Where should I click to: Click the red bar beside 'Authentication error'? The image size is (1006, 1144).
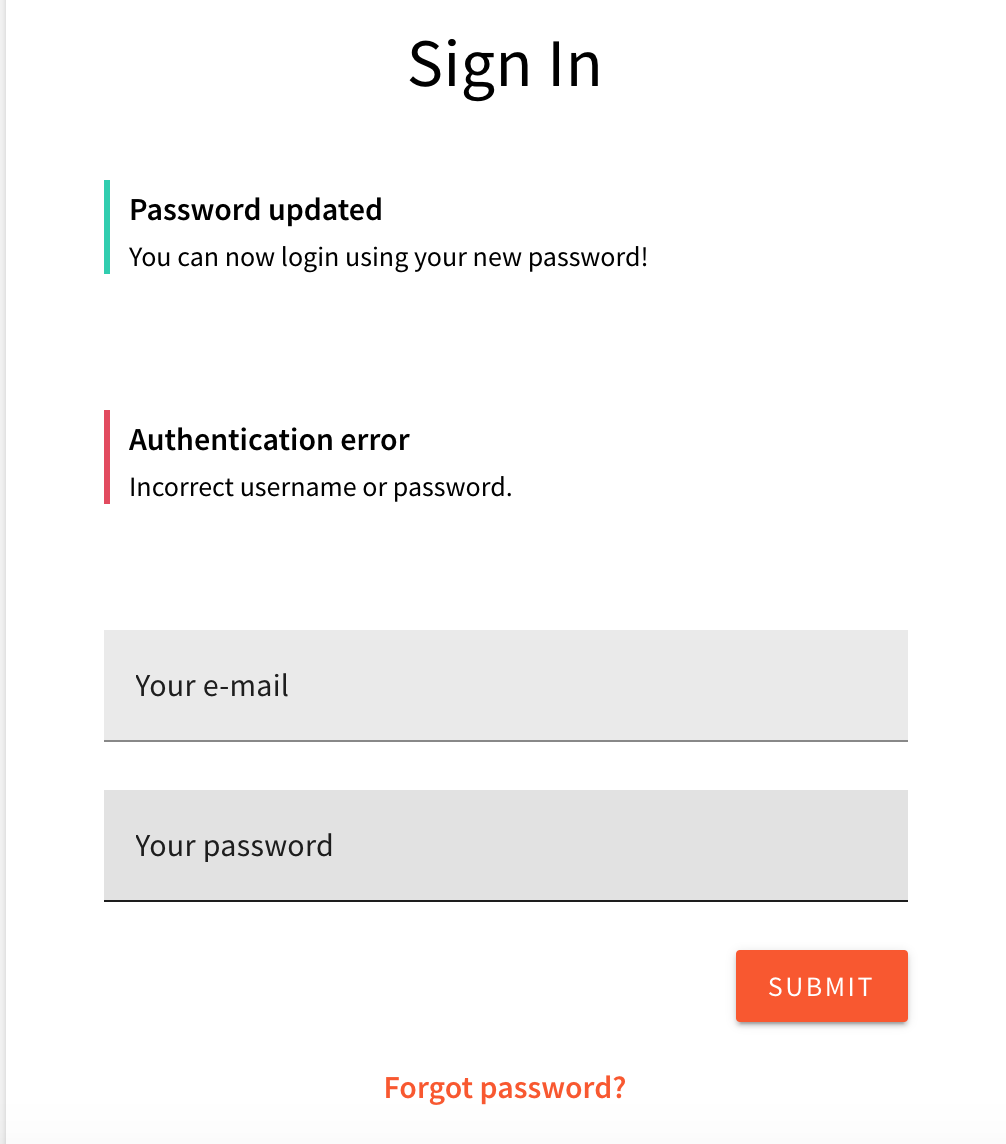tap(107, 455)
